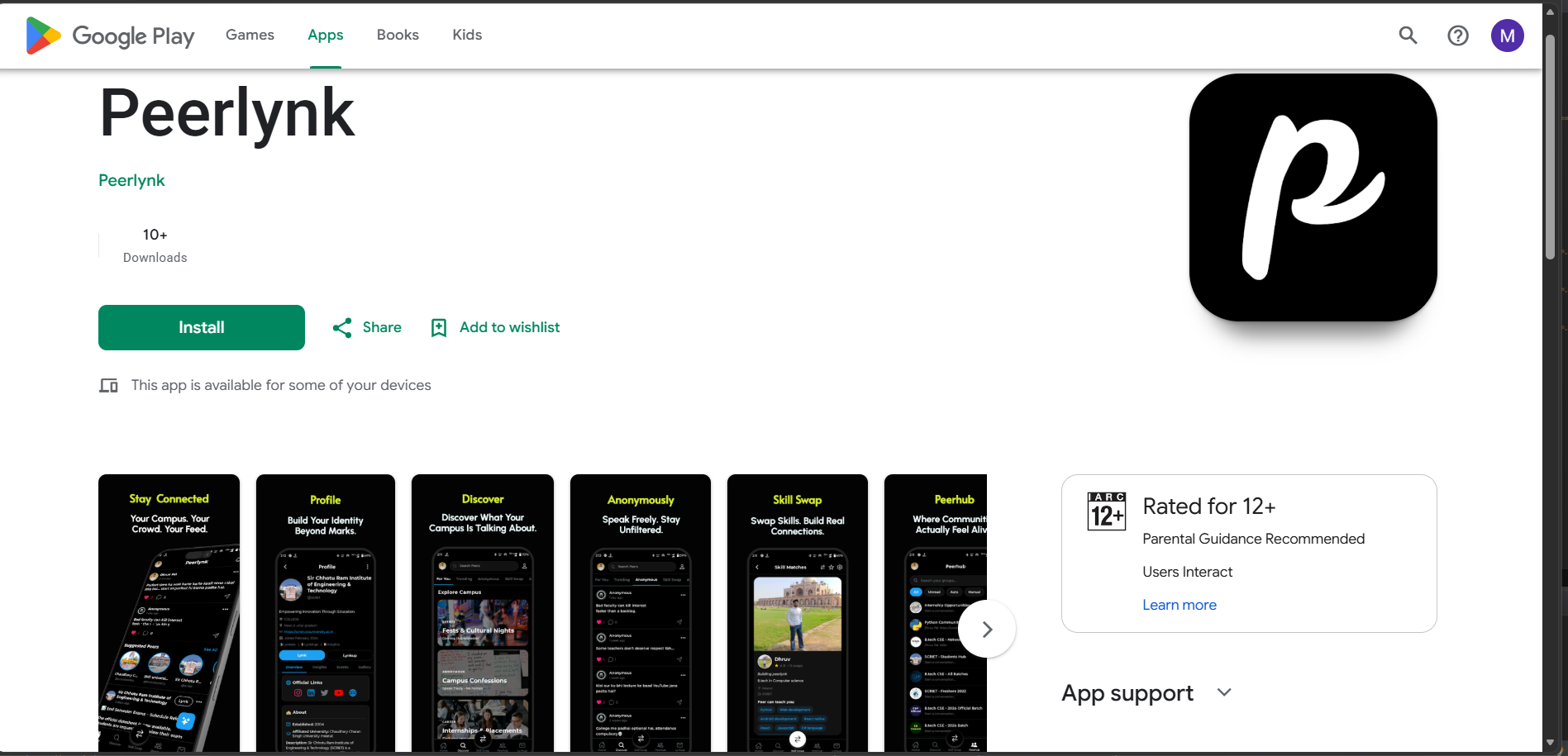Click the next screenshots arrow button
This screenshot has height=756, width=1568.
pos(987,630)
